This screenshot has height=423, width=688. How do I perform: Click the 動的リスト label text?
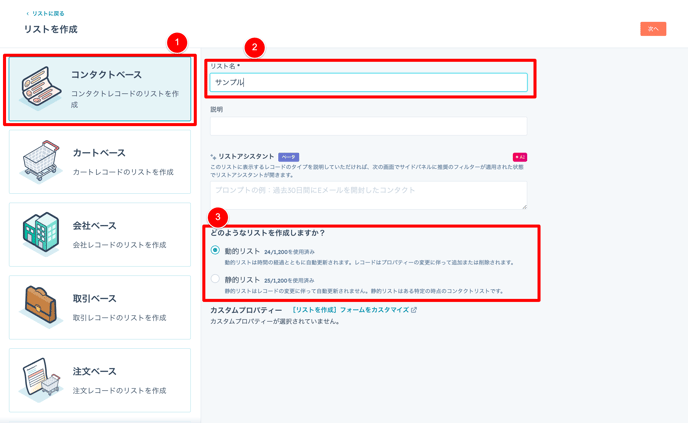click(242, 251)
